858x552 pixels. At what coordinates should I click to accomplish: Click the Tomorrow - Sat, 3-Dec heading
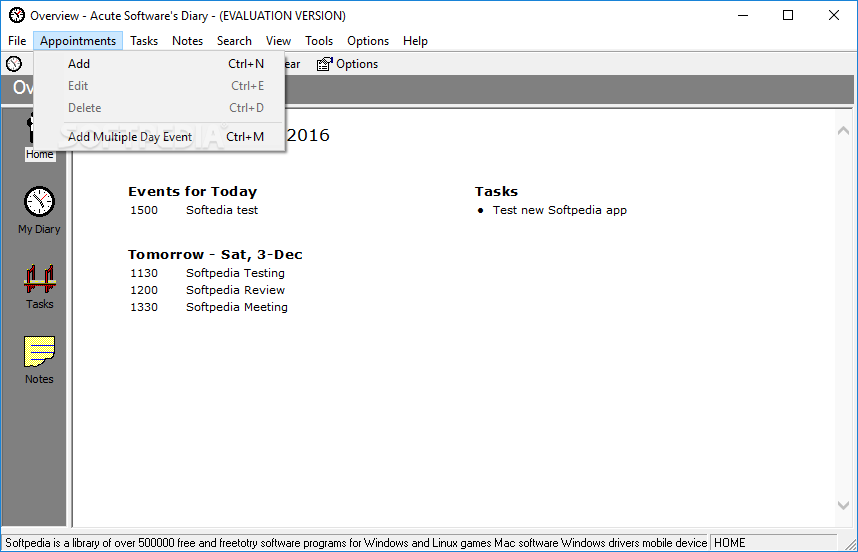coord(215,254)
